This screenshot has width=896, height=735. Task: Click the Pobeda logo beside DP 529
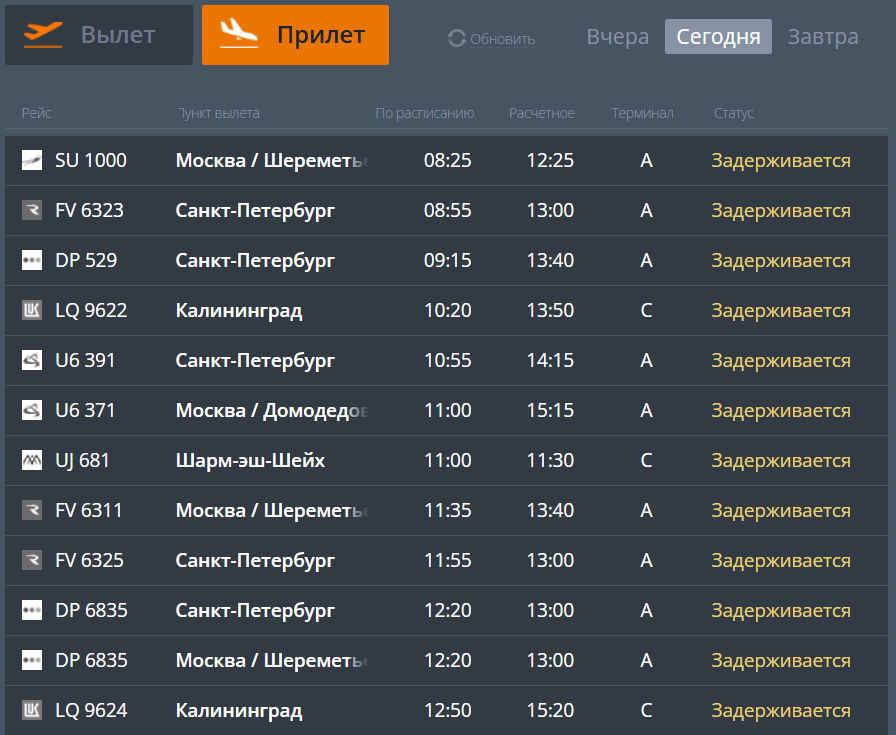pyautogui.click(x=32, y=260)
